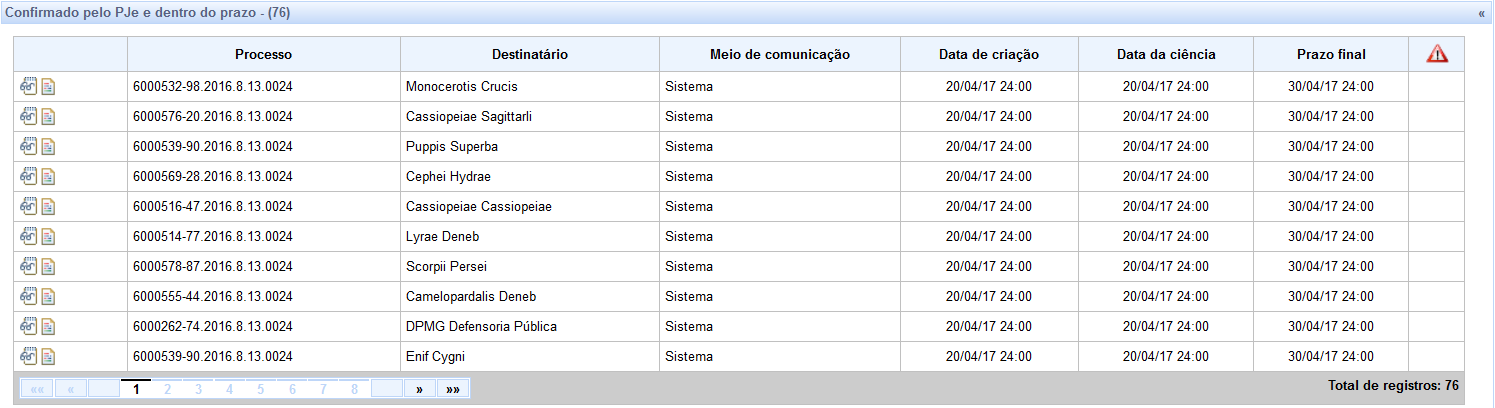Viewport: 1495px width, 408px height.
Task: Select page 8 in the paginator
Action: pyautogui.click(x=354, y=389)
